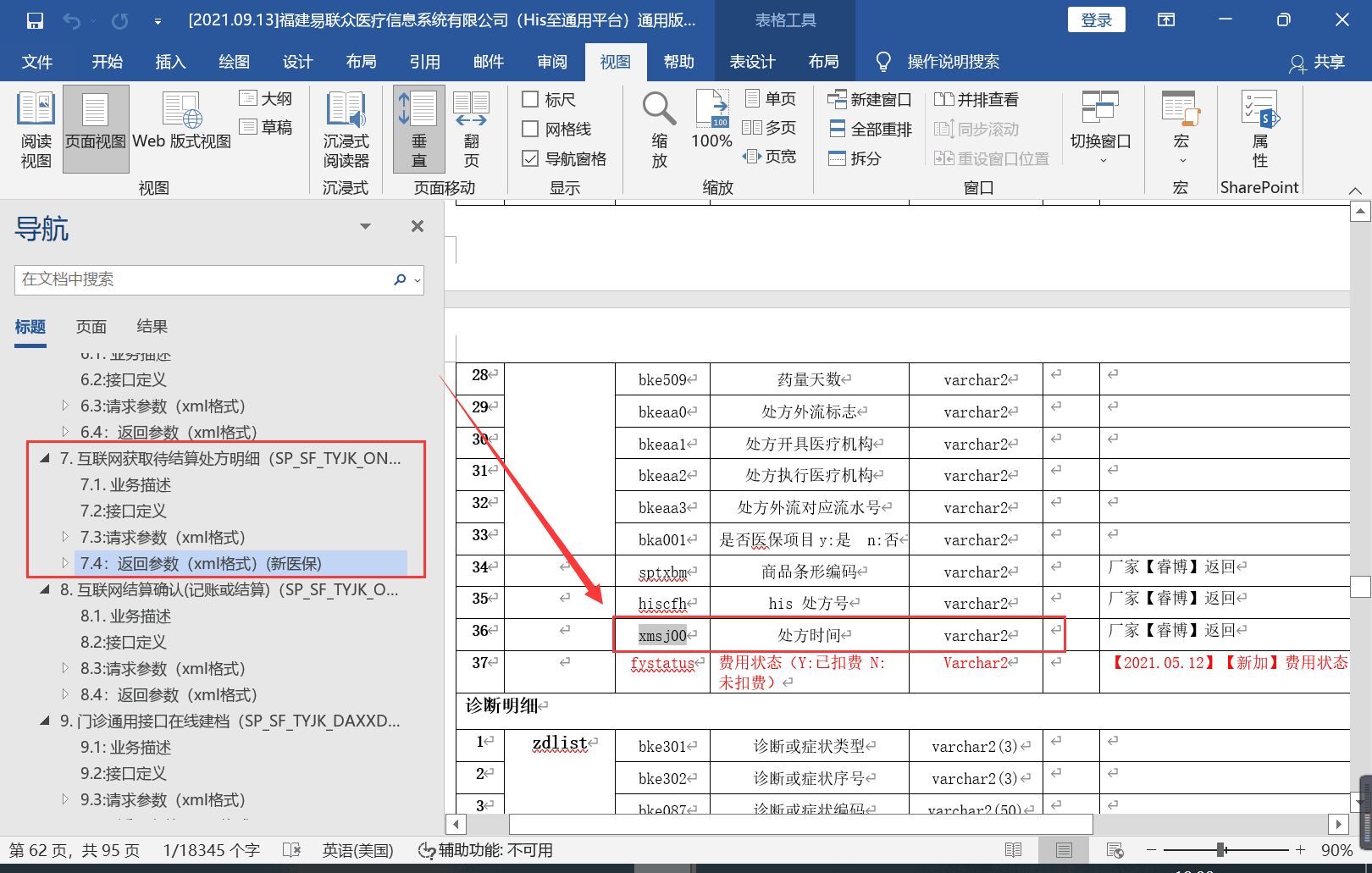
Task: Switch navigation pane to 结果 tab
Action: (x=152, y=327)
